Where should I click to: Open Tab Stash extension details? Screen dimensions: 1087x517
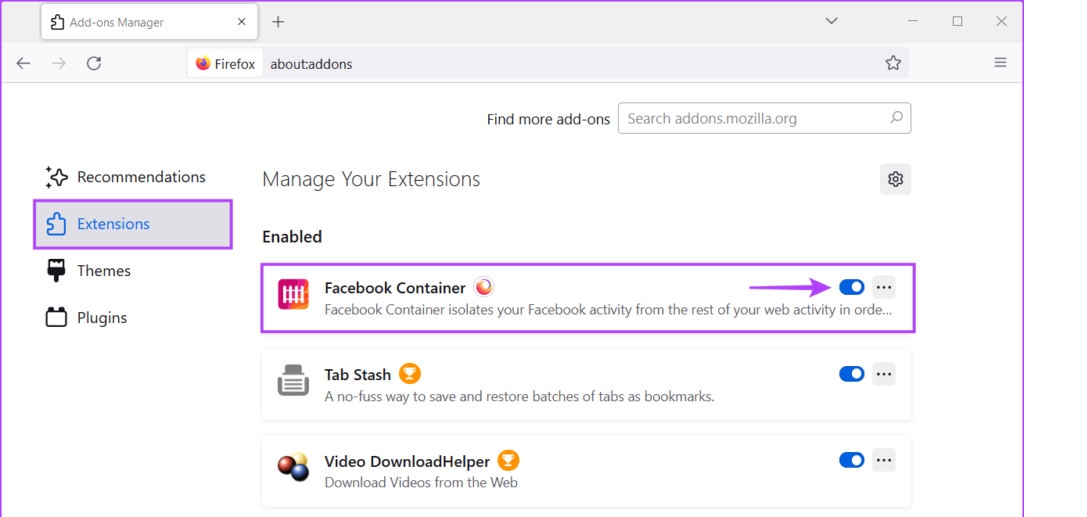[586, 385]
